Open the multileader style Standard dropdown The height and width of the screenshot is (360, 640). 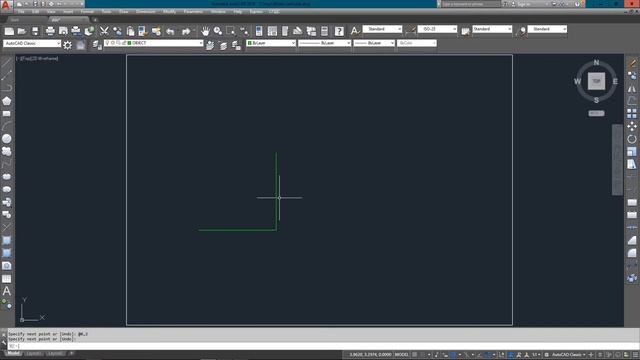point(547,29)
